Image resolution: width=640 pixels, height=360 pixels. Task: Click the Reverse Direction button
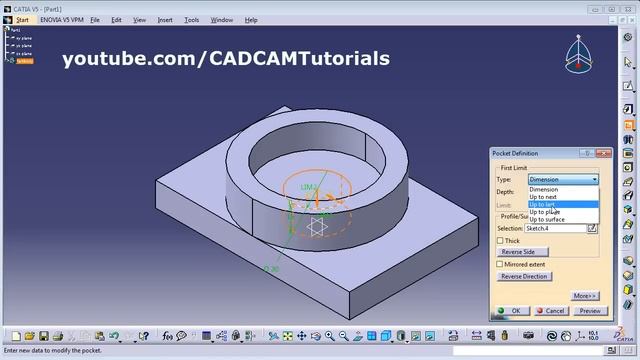coord(524,276)
